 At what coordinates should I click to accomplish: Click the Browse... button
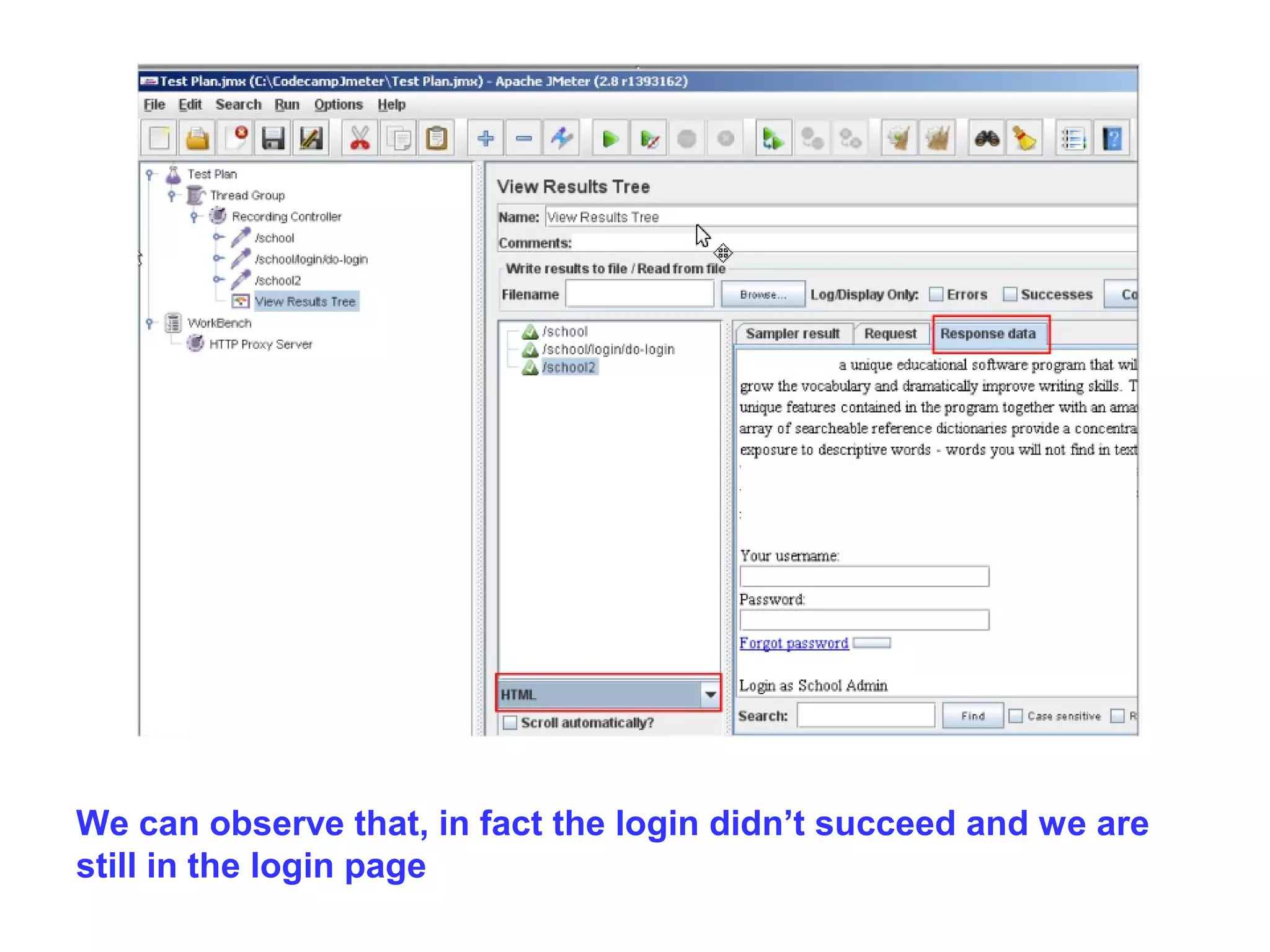(763, 294)
